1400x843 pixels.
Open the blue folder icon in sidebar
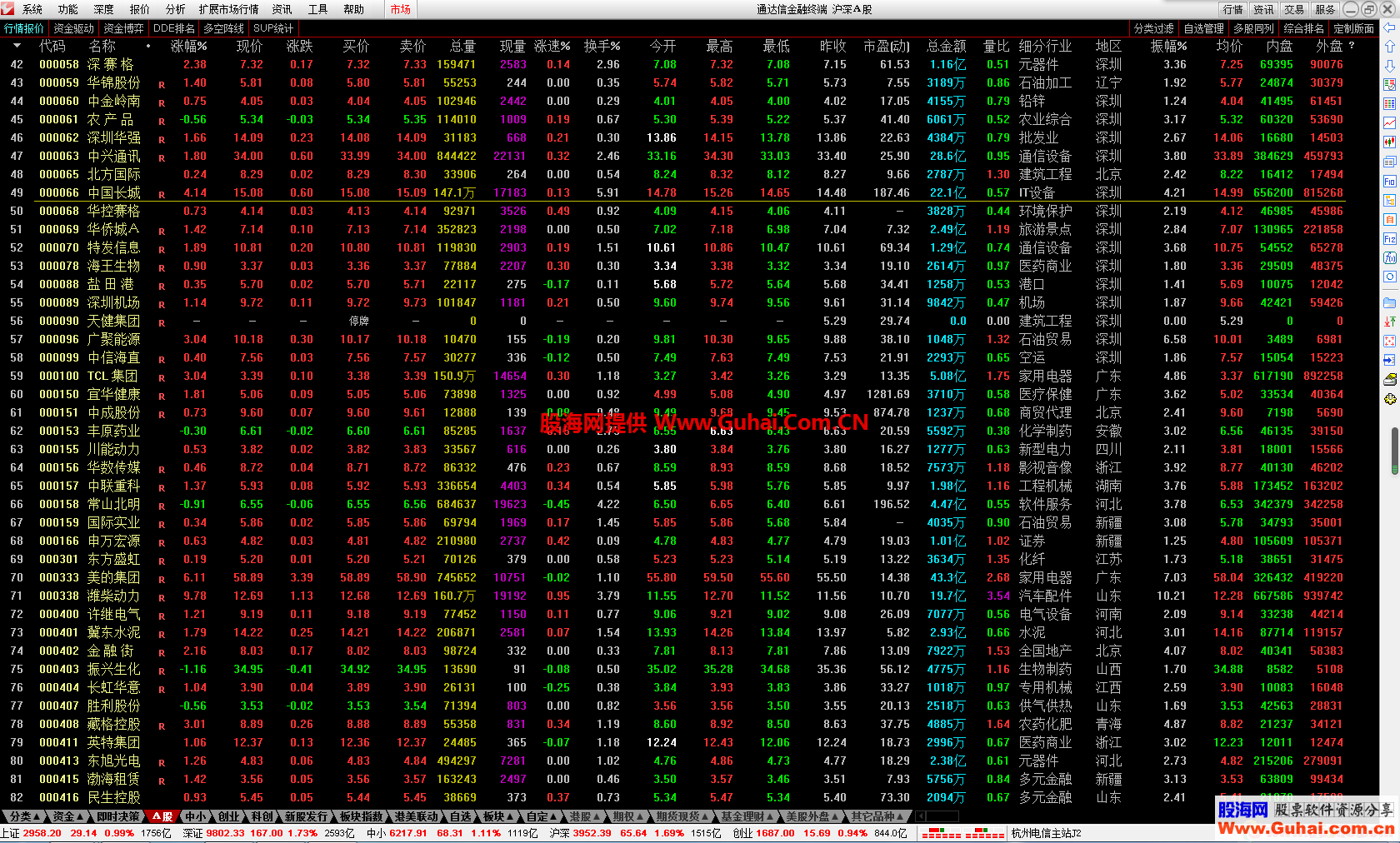pyautogui.click(x=1389, y=302)
